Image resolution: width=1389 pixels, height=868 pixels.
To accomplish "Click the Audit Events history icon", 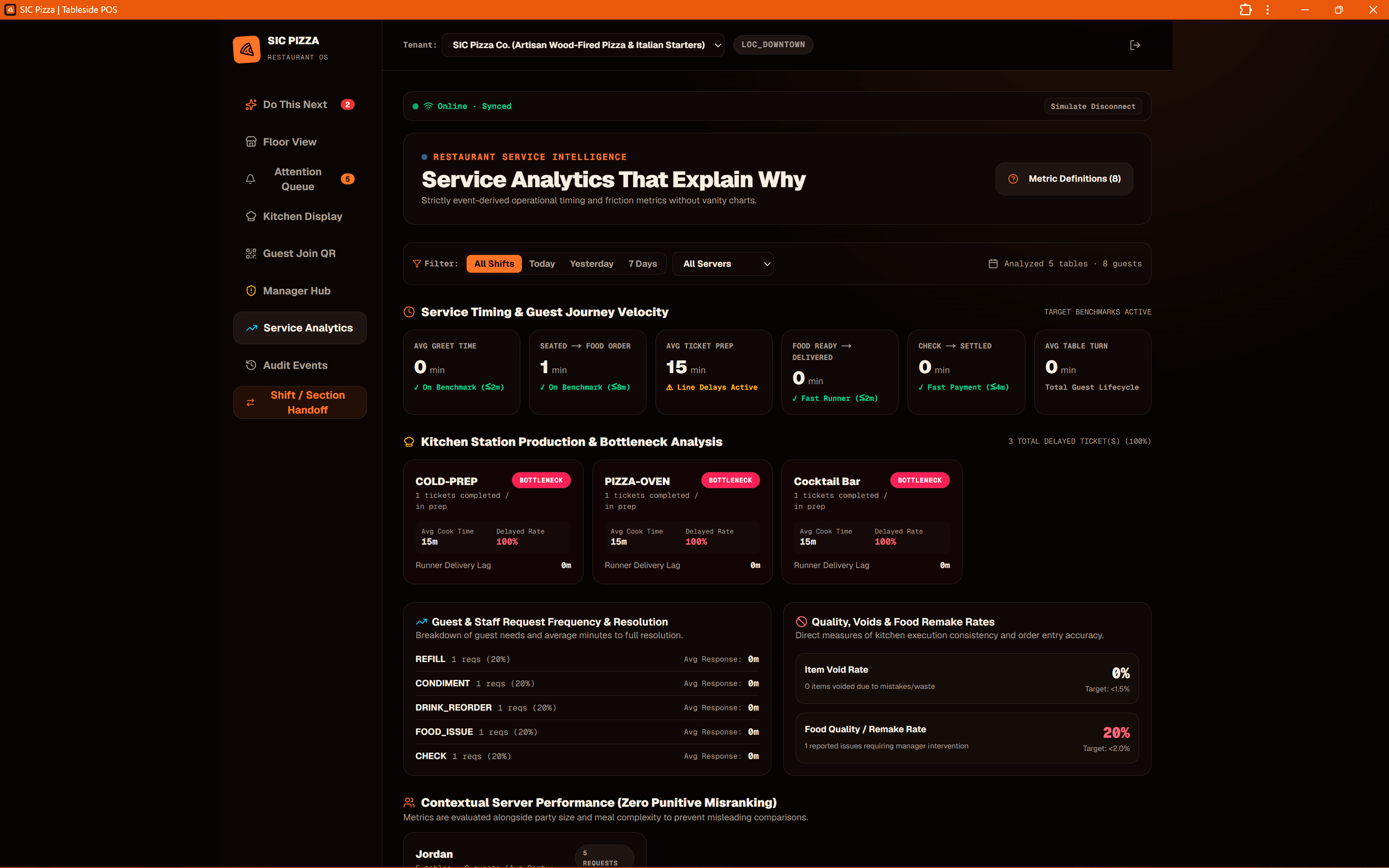I will coord(251,365).
